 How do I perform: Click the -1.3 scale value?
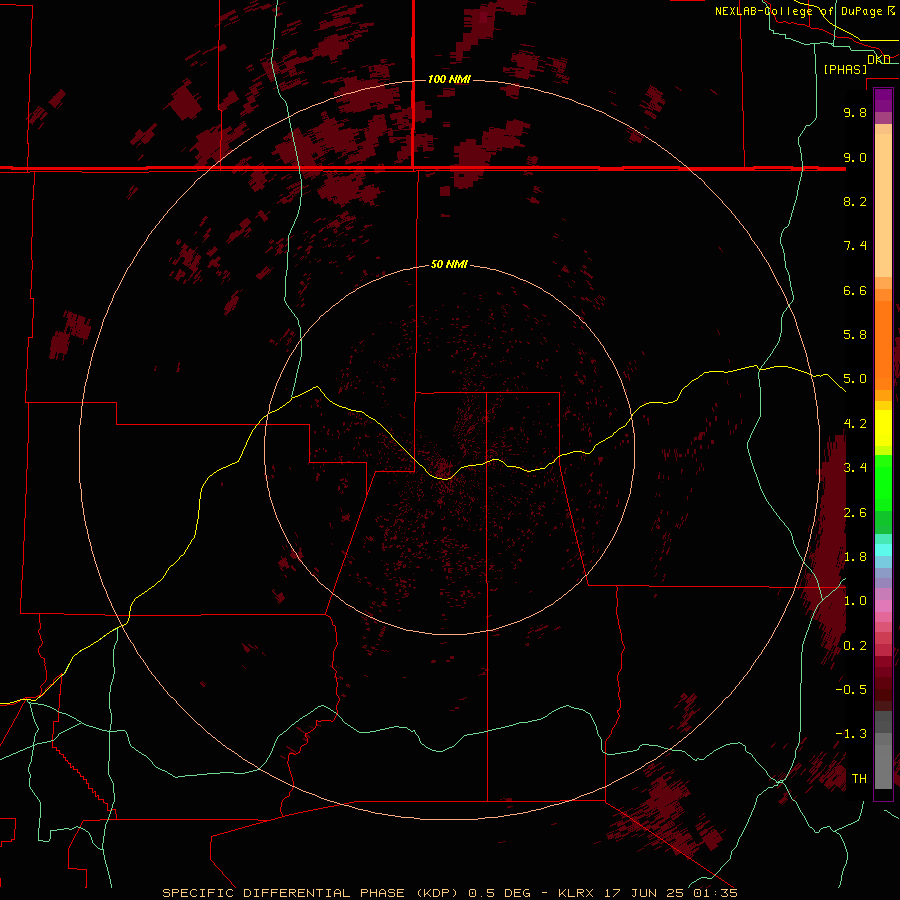point(851,734)
